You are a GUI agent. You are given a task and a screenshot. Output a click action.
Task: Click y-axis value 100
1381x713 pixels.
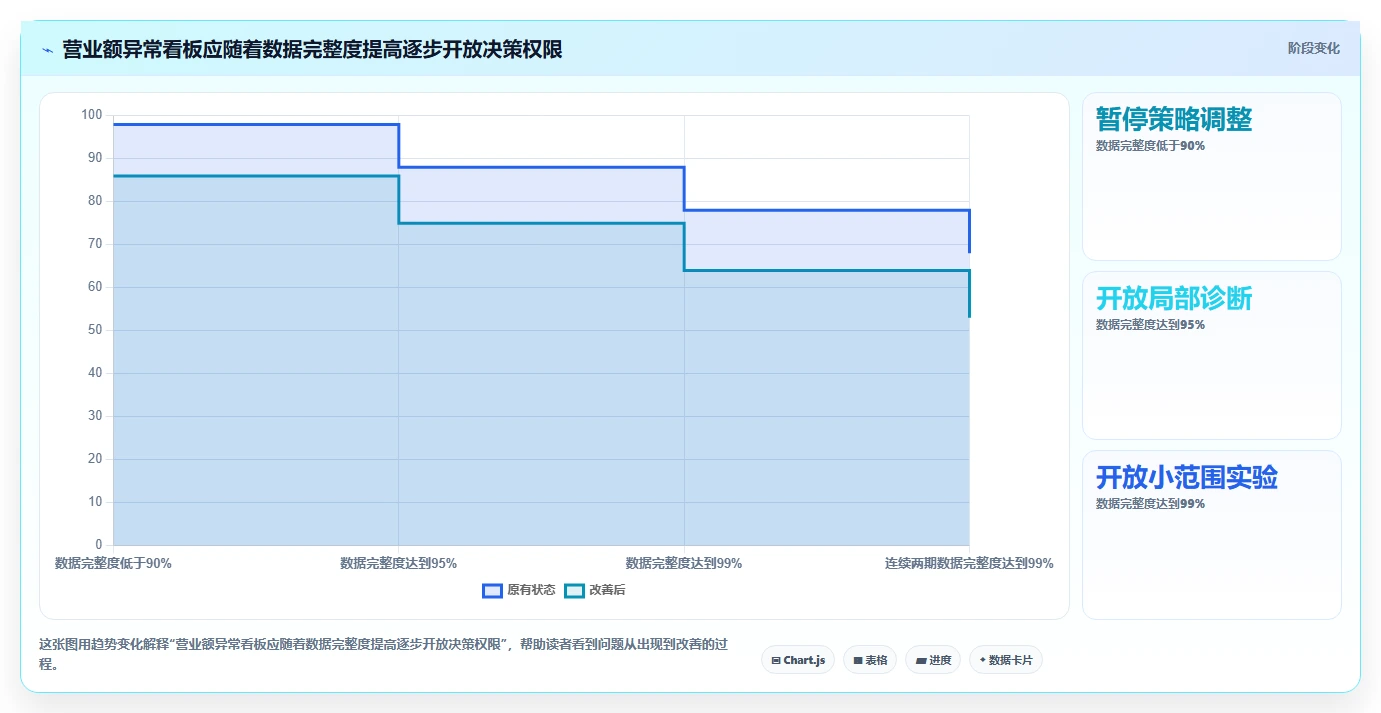(x=92, y=115)
